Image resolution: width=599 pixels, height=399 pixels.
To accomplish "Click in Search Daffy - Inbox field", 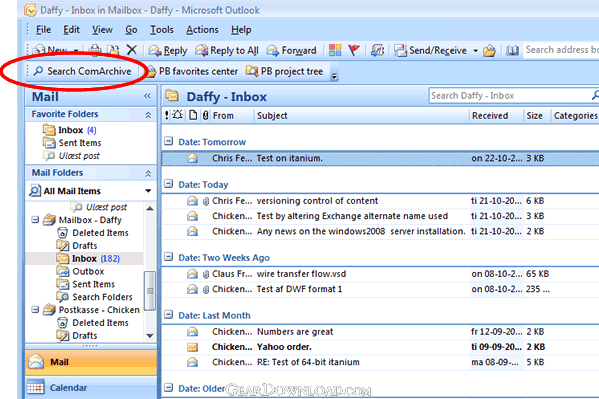I will 510,96.
